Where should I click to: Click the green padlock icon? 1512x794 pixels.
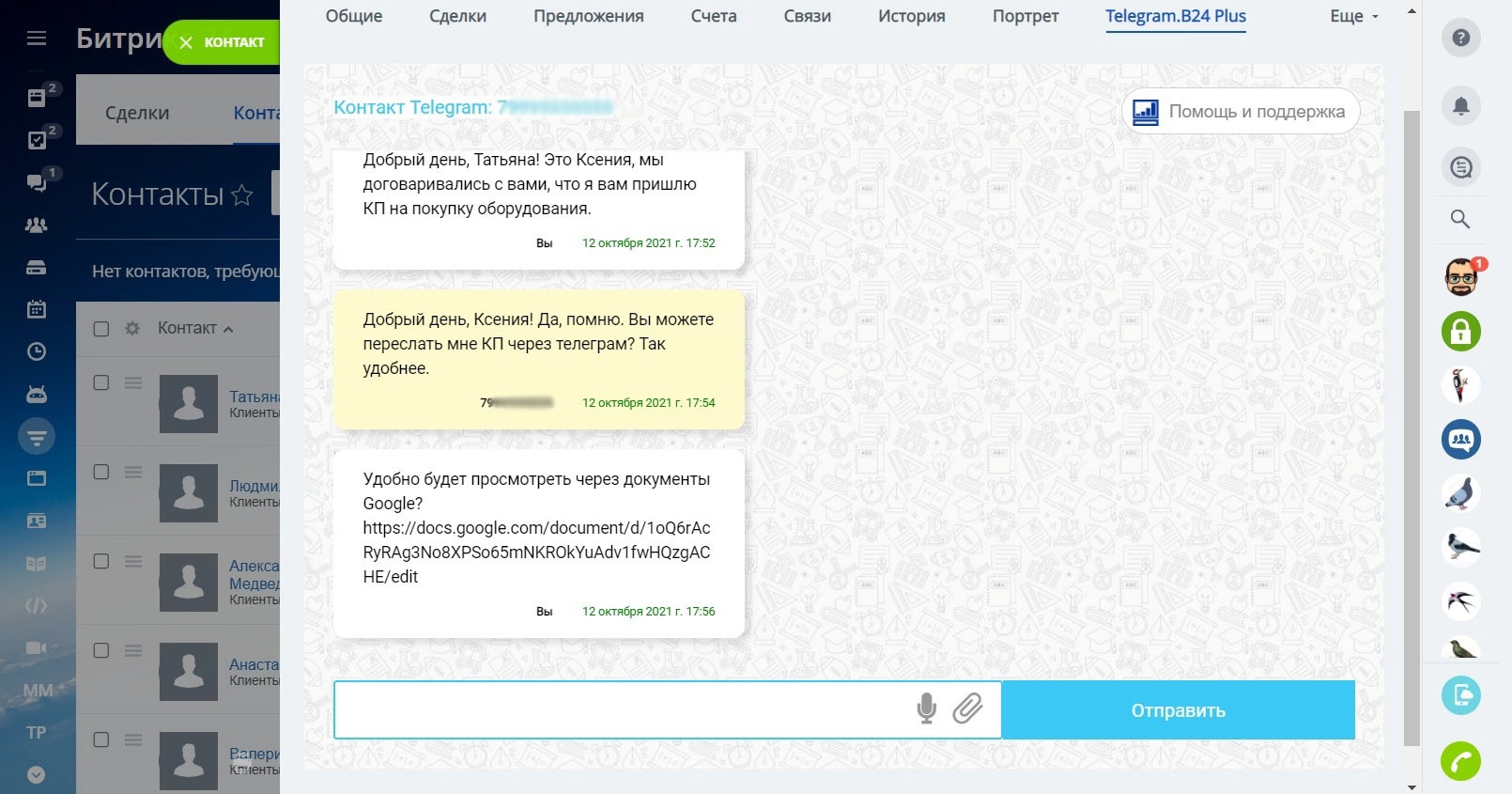point(1461,331)
